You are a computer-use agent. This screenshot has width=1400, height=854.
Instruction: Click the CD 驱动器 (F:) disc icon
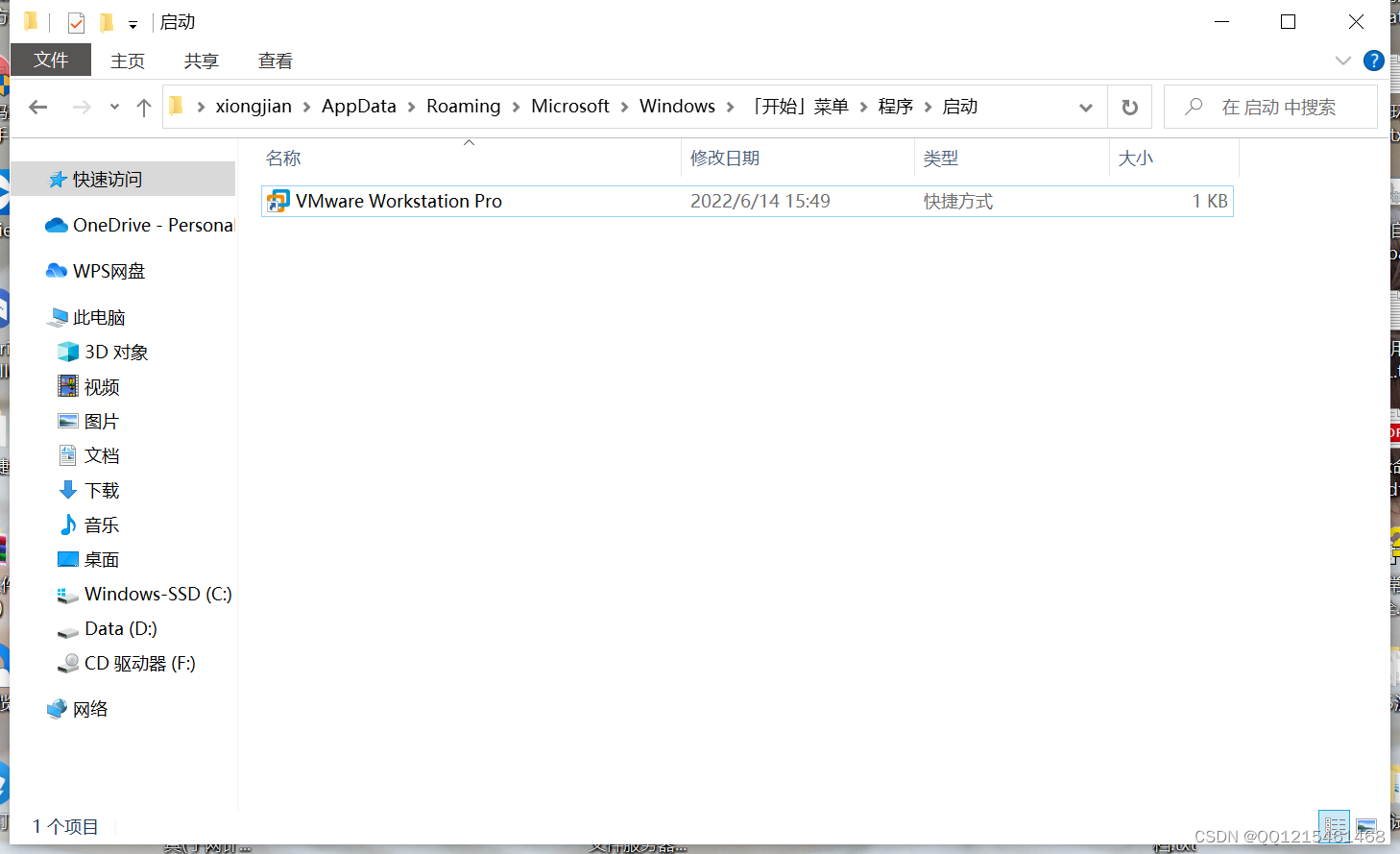tap(68, 663)
